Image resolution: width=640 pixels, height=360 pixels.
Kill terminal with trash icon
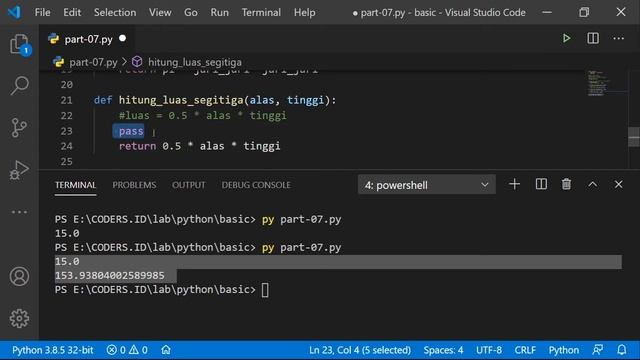(567, 184)
